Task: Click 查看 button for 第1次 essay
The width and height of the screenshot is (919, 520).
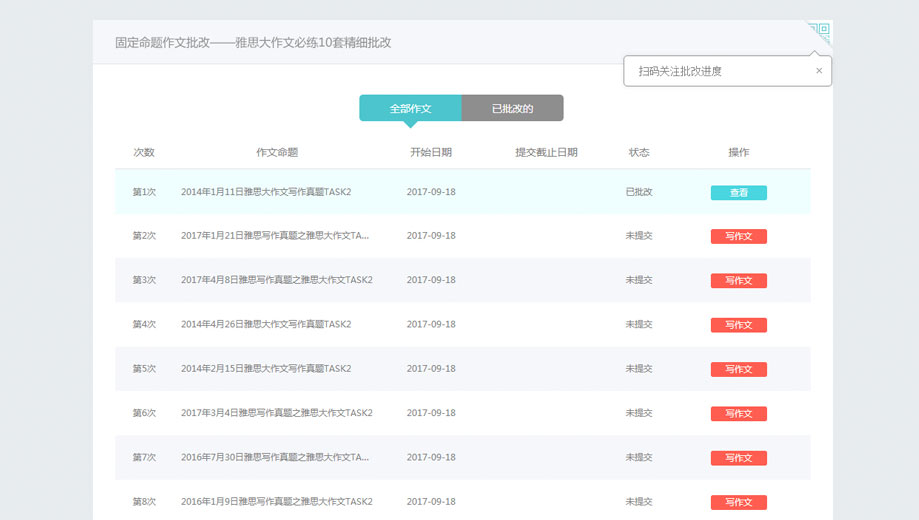Action: point(738,193)
